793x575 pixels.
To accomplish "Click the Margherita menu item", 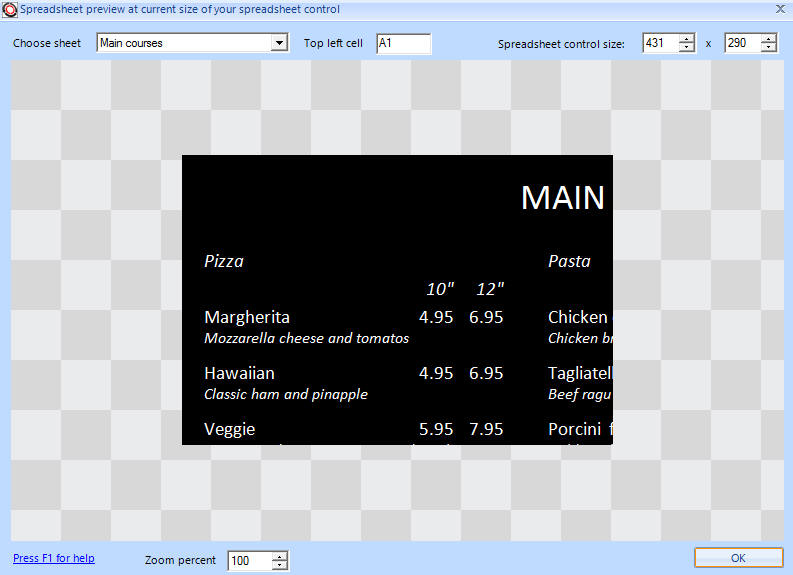I will coord(247,317).
